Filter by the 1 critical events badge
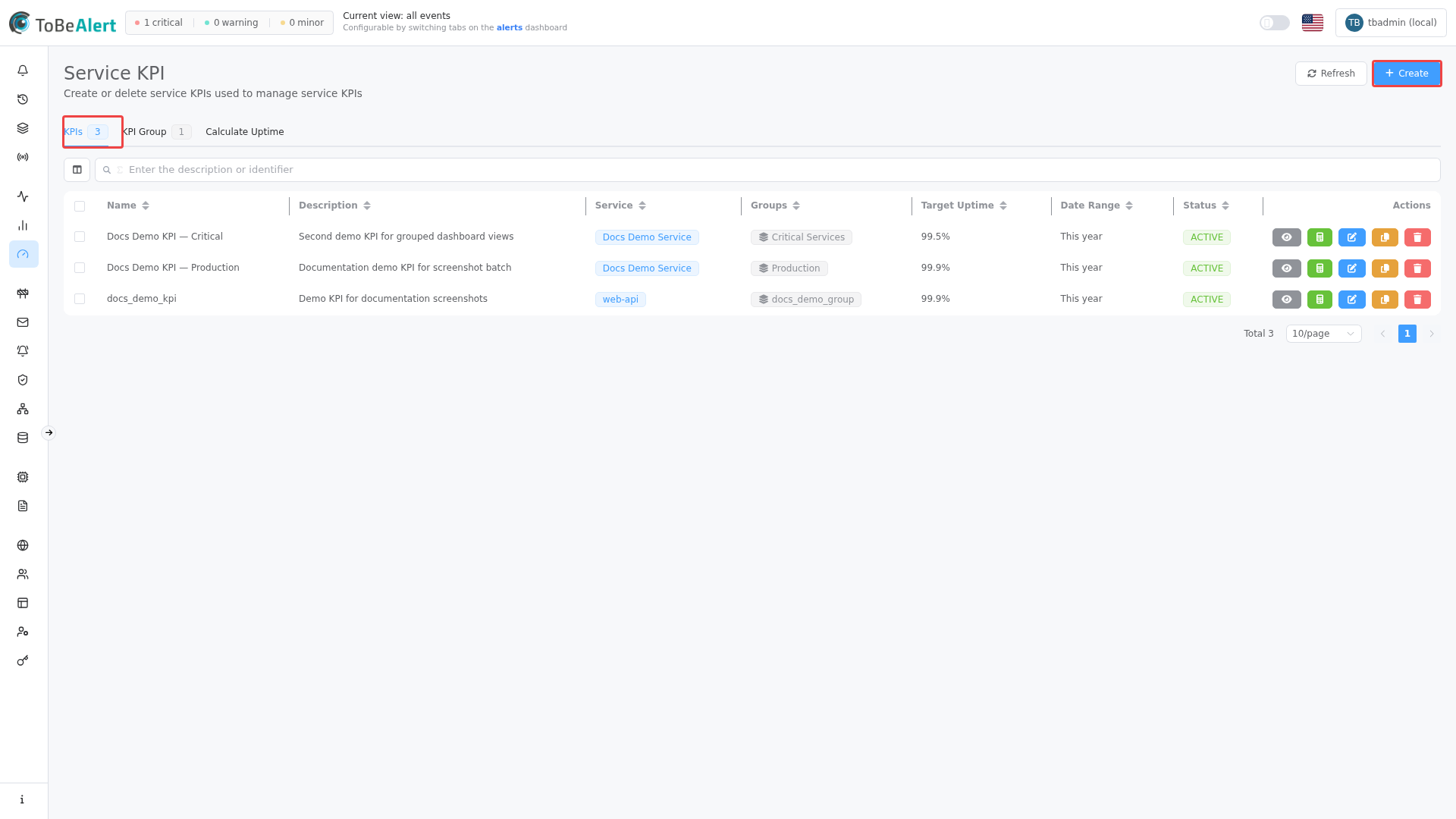This screenshot has width=1456, height=819. [158, 23]
